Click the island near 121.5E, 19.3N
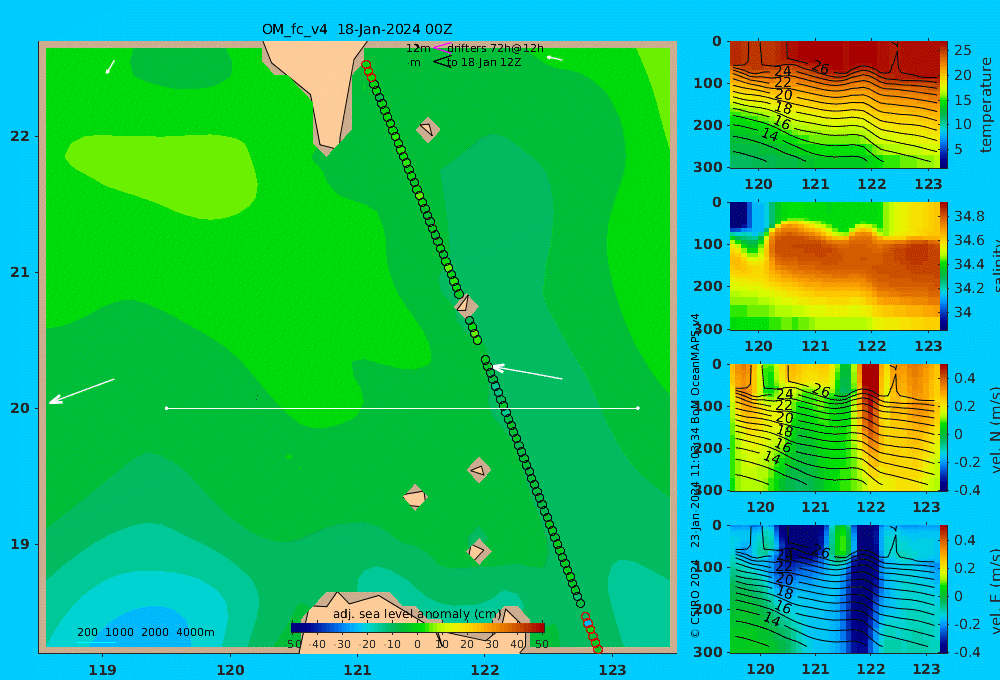This screenshot has height=680, width=1000. click(x=415, y=497)
